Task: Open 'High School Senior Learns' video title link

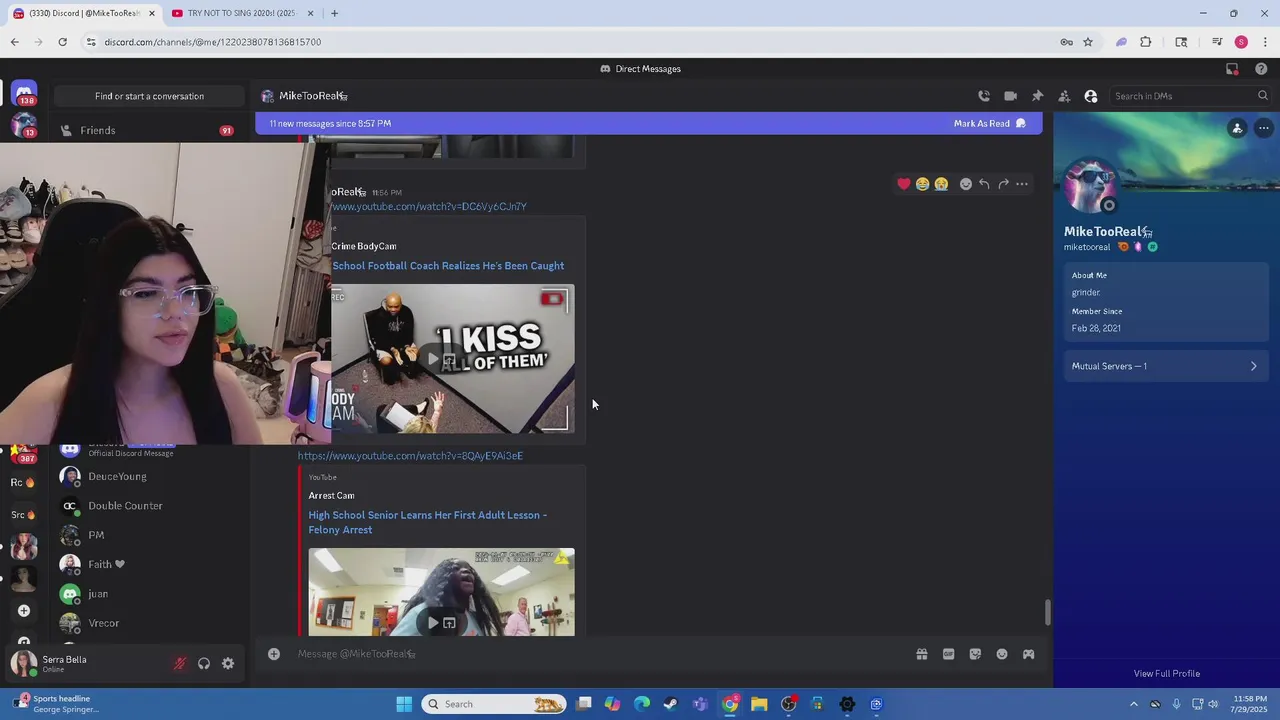Action: click(428, 522)
